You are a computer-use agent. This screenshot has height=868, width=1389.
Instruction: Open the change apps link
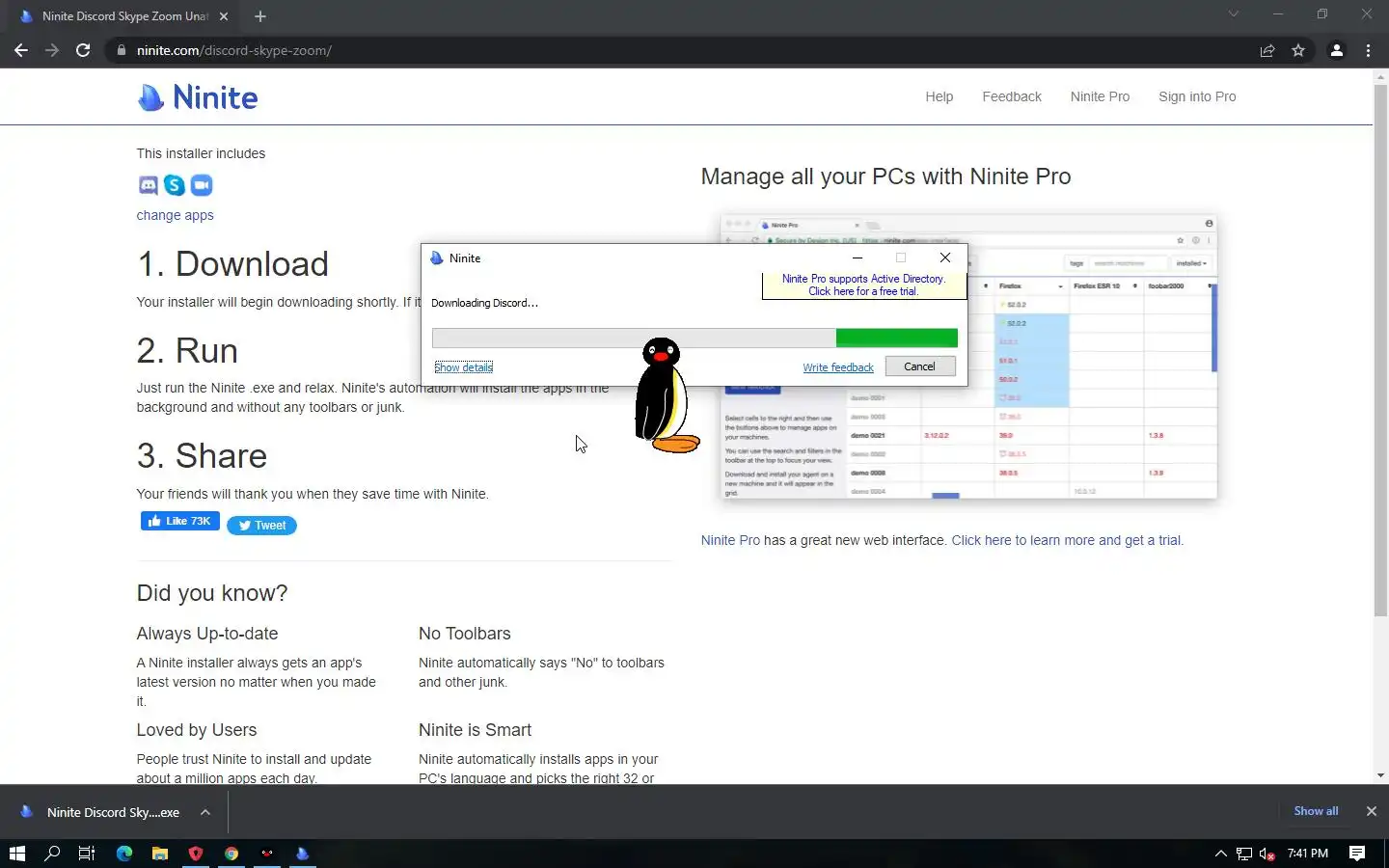coord(175,215)
